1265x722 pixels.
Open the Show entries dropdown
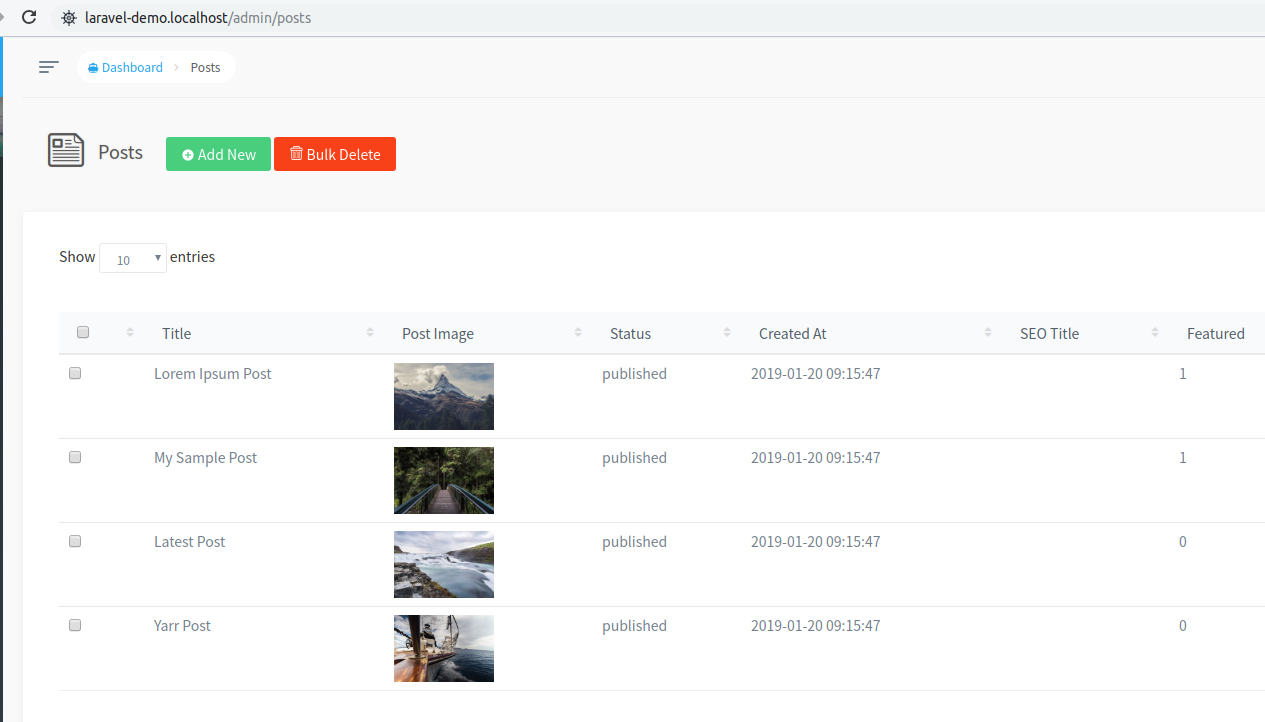pos(132,257)
